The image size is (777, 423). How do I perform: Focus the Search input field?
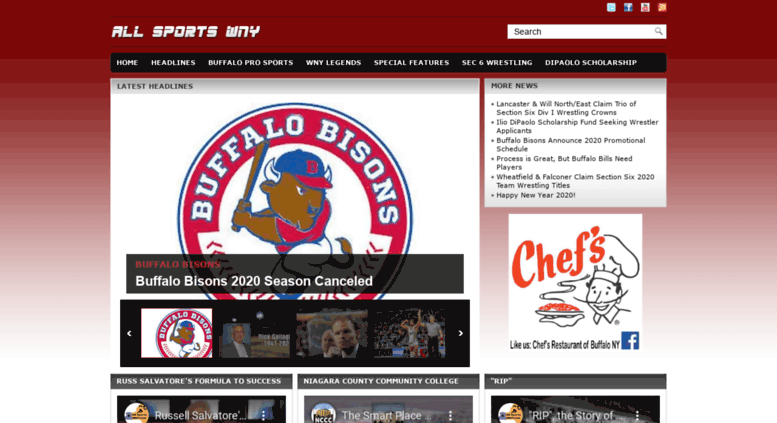point(580,31)
